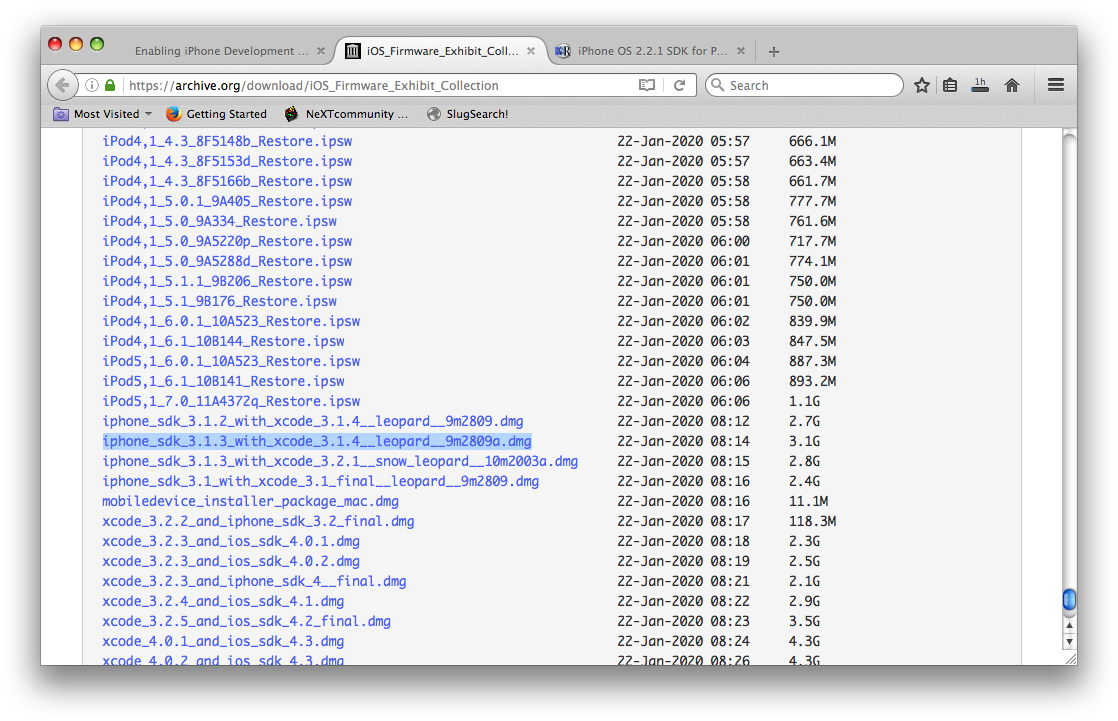1118x721 pixels.
Task: Click the browser back arrow button
Action: (62, 86)
